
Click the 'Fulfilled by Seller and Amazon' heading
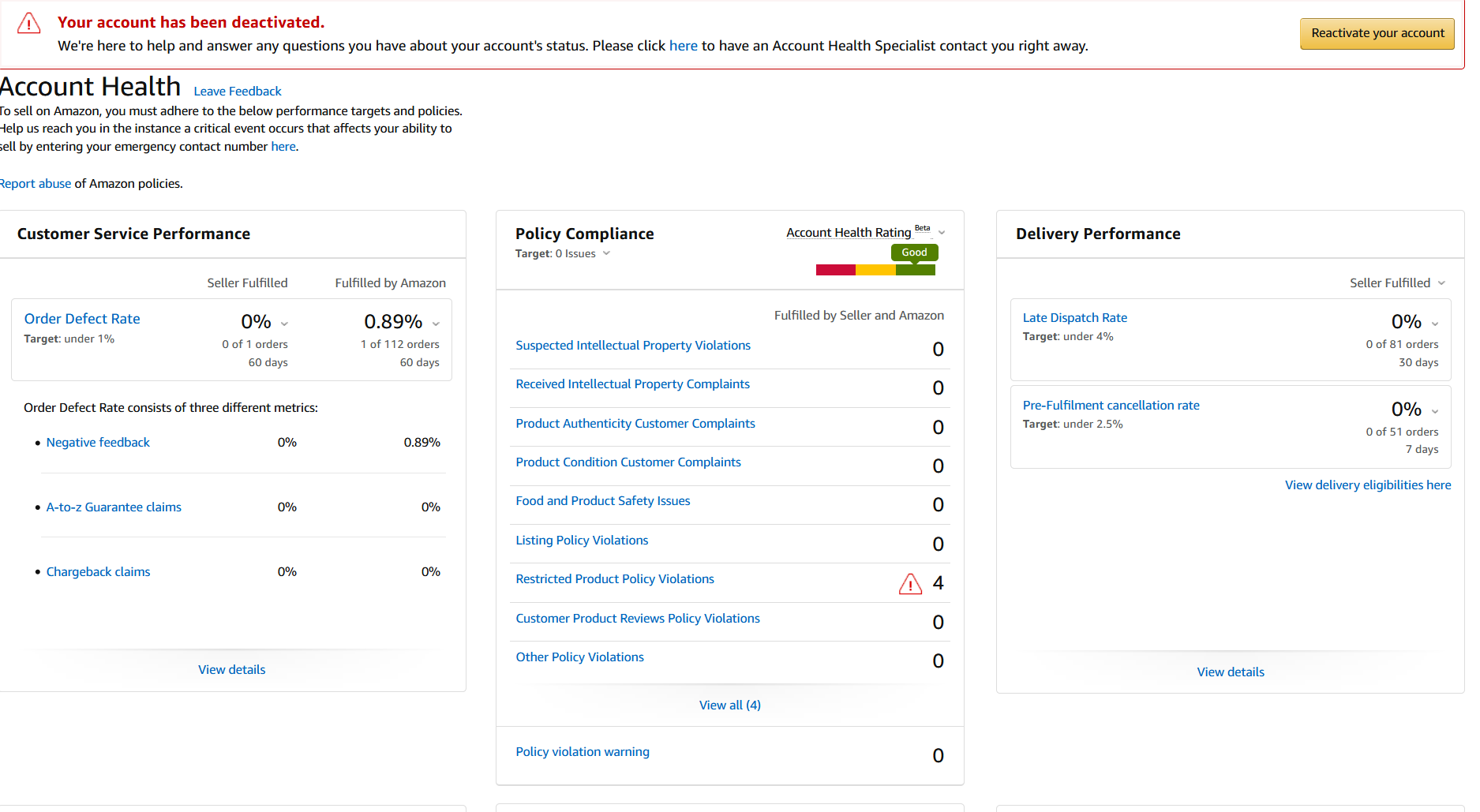coord(859,316)
